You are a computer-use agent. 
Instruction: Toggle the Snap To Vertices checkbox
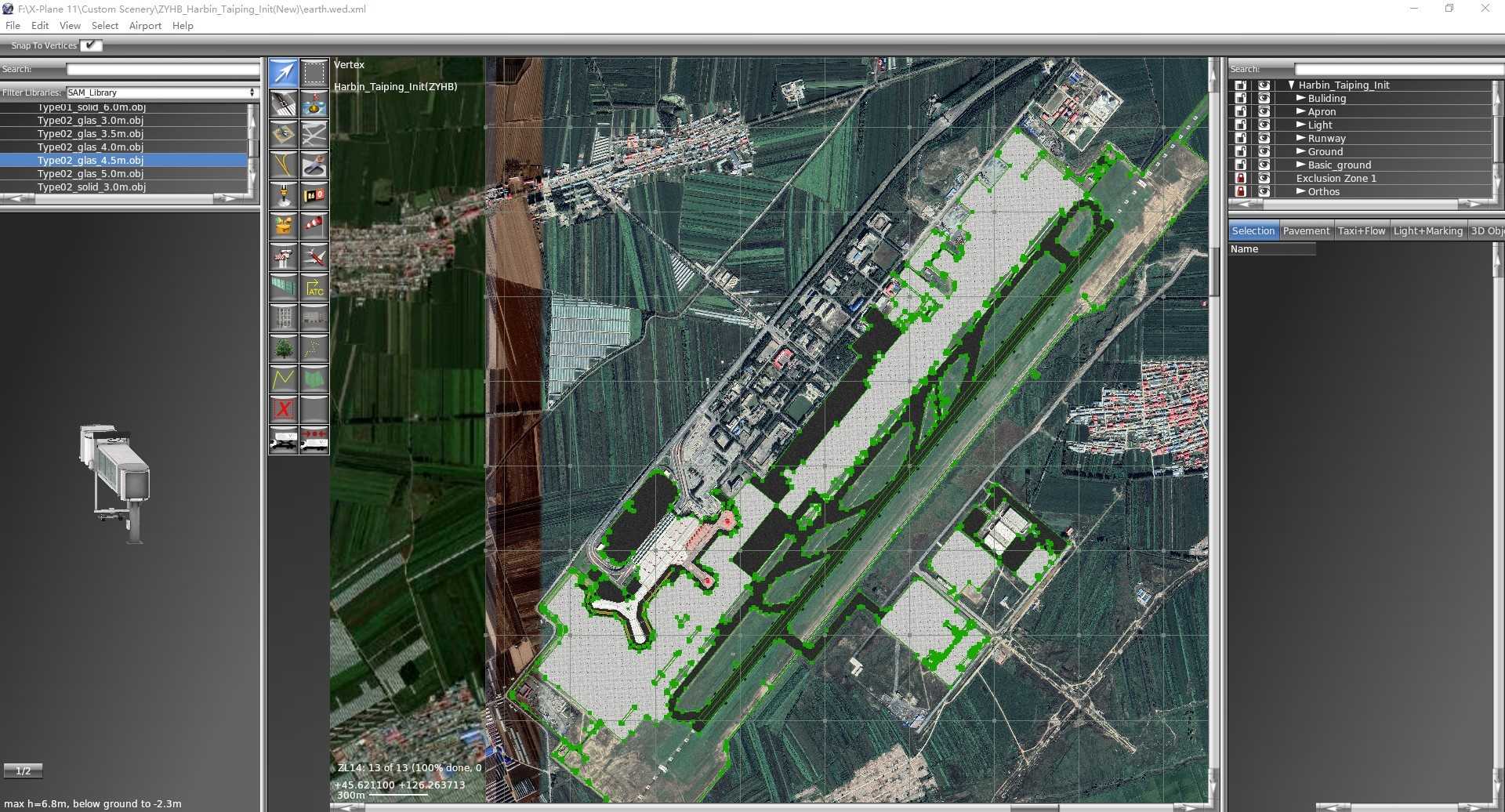tap(91, 45)
